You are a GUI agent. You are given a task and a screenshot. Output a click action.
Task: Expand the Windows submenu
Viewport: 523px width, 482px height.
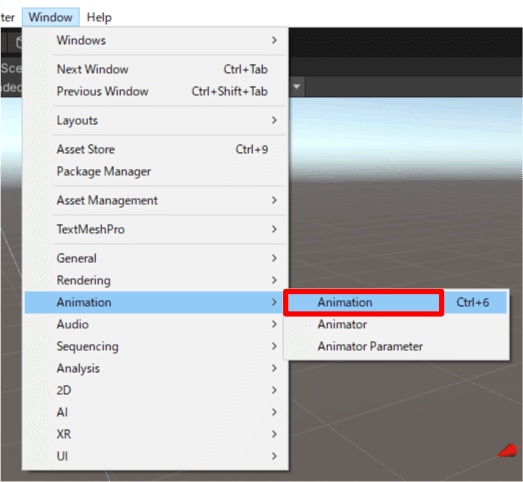pyautogui.click(x=155, y=40)
